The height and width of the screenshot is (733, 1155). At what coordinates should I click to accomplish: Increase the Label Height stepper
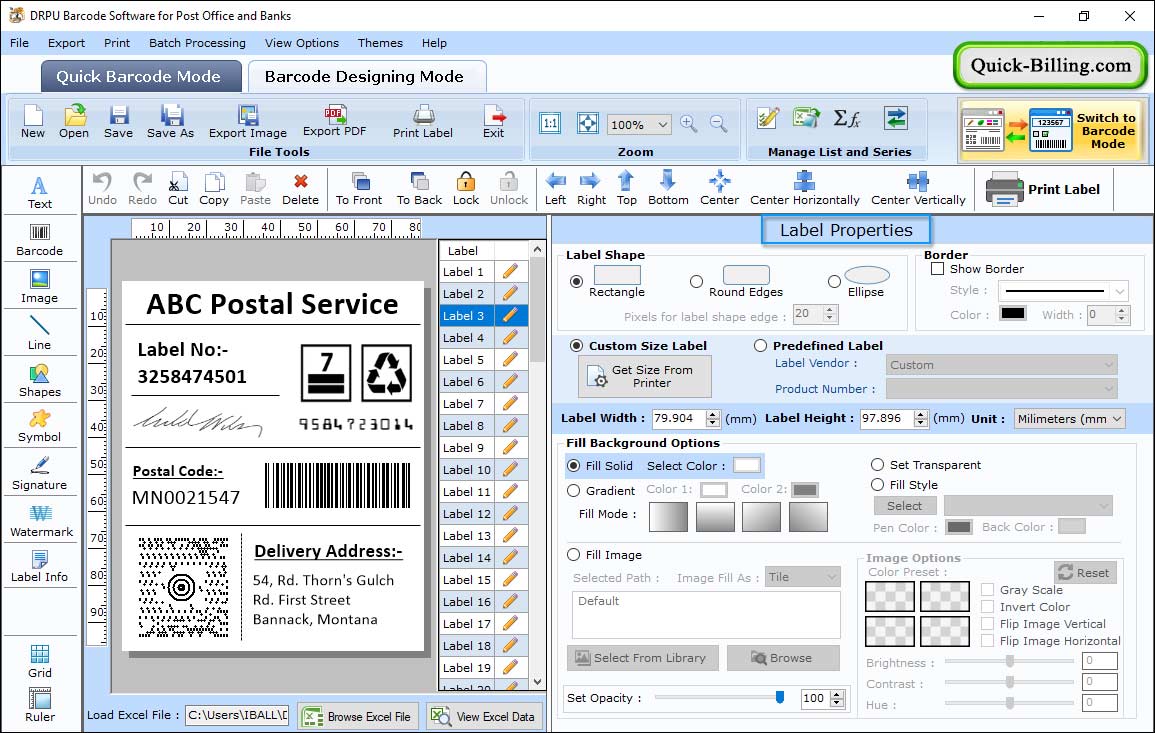point(921,414)
